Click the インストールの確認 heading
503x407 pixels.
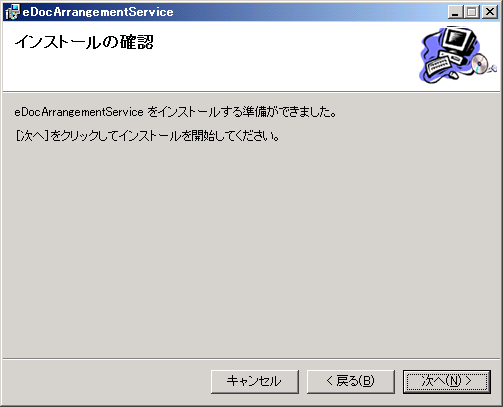pos(84,42)
